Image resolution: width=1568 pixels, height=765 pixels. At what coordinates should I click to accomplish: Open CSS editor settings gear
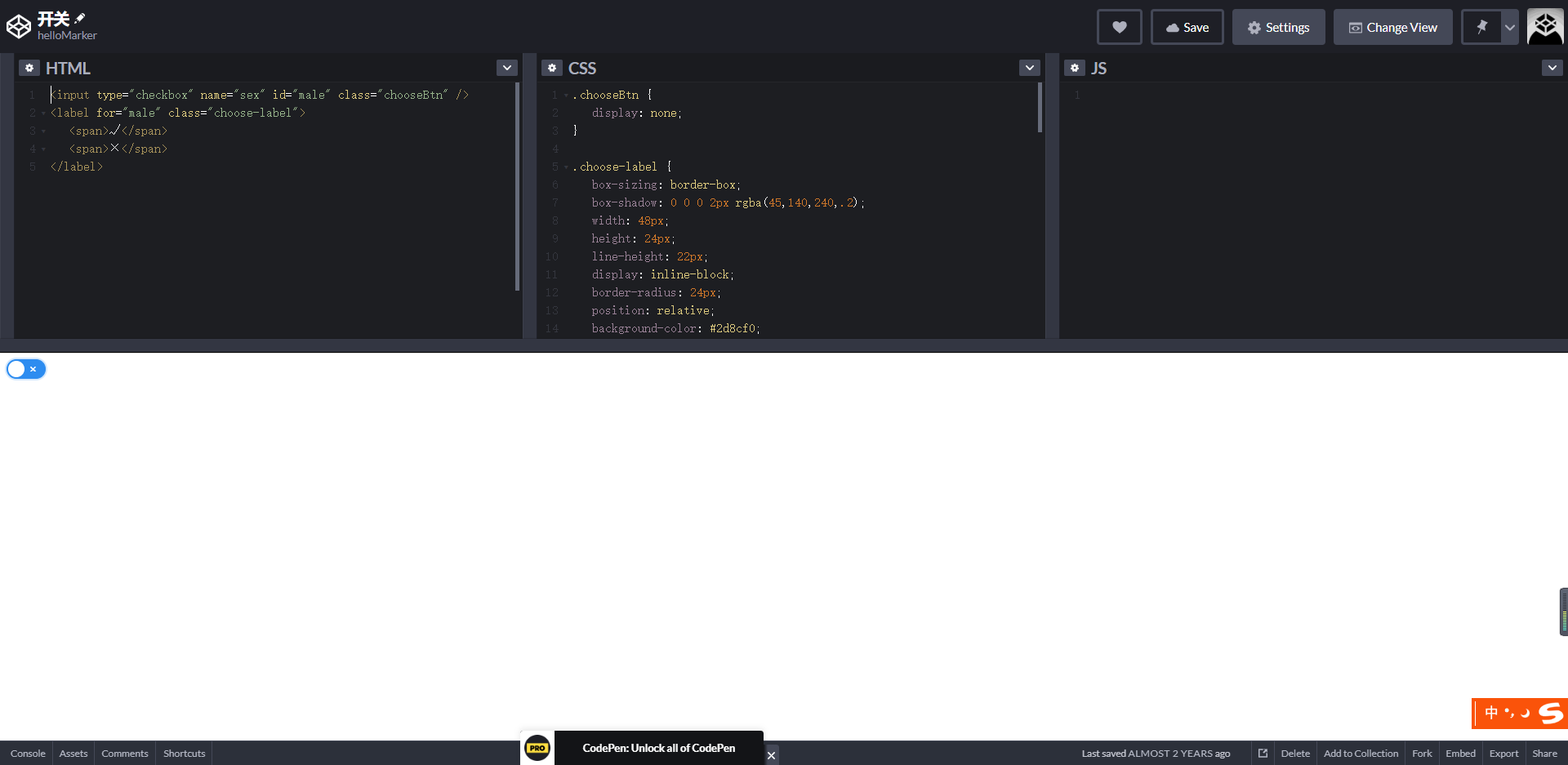(x=551, y=68)
